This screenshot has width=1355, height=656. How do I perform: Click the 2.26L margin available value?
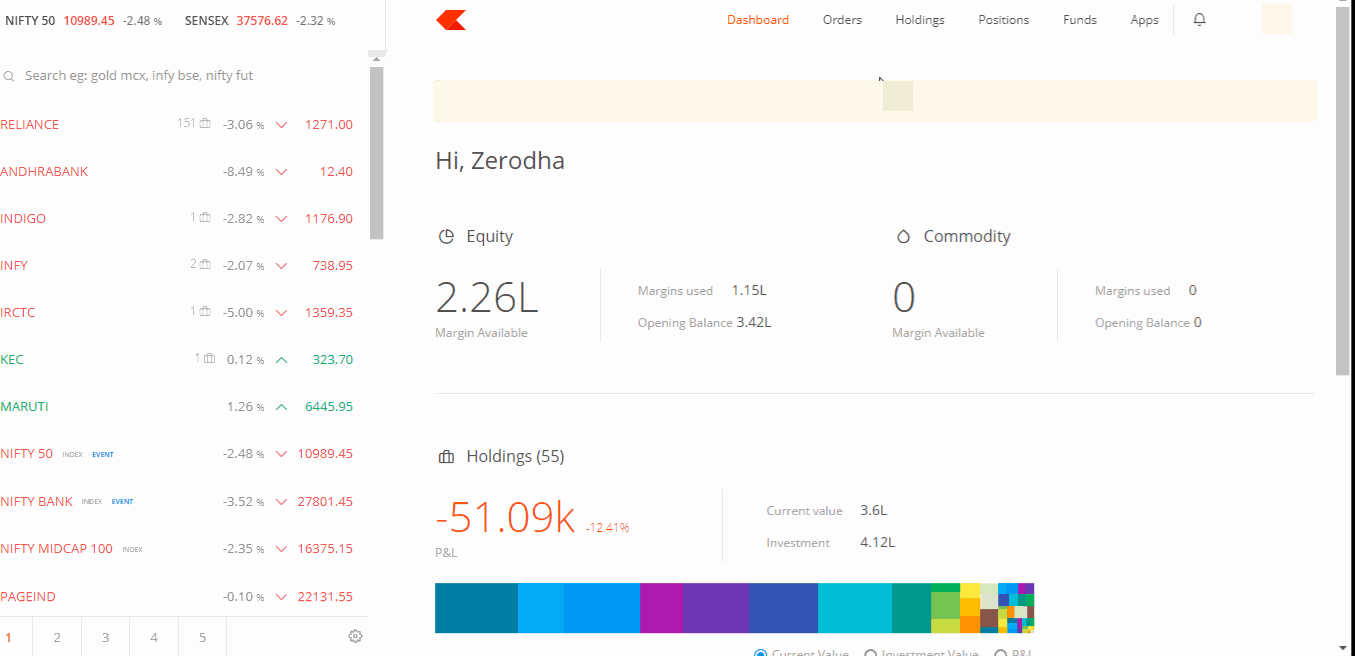[x=487, y=298]
